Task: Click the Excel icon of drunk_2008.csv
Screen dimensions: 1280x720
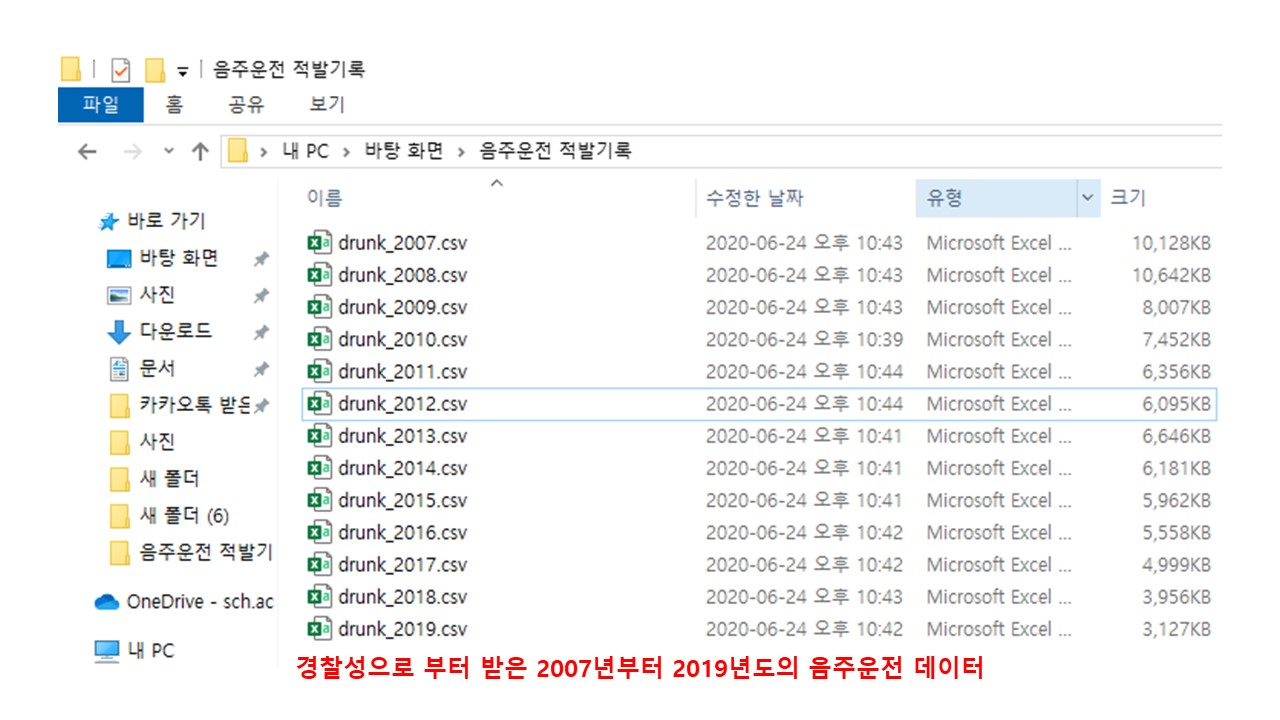Action: click(x=319, y=274)
